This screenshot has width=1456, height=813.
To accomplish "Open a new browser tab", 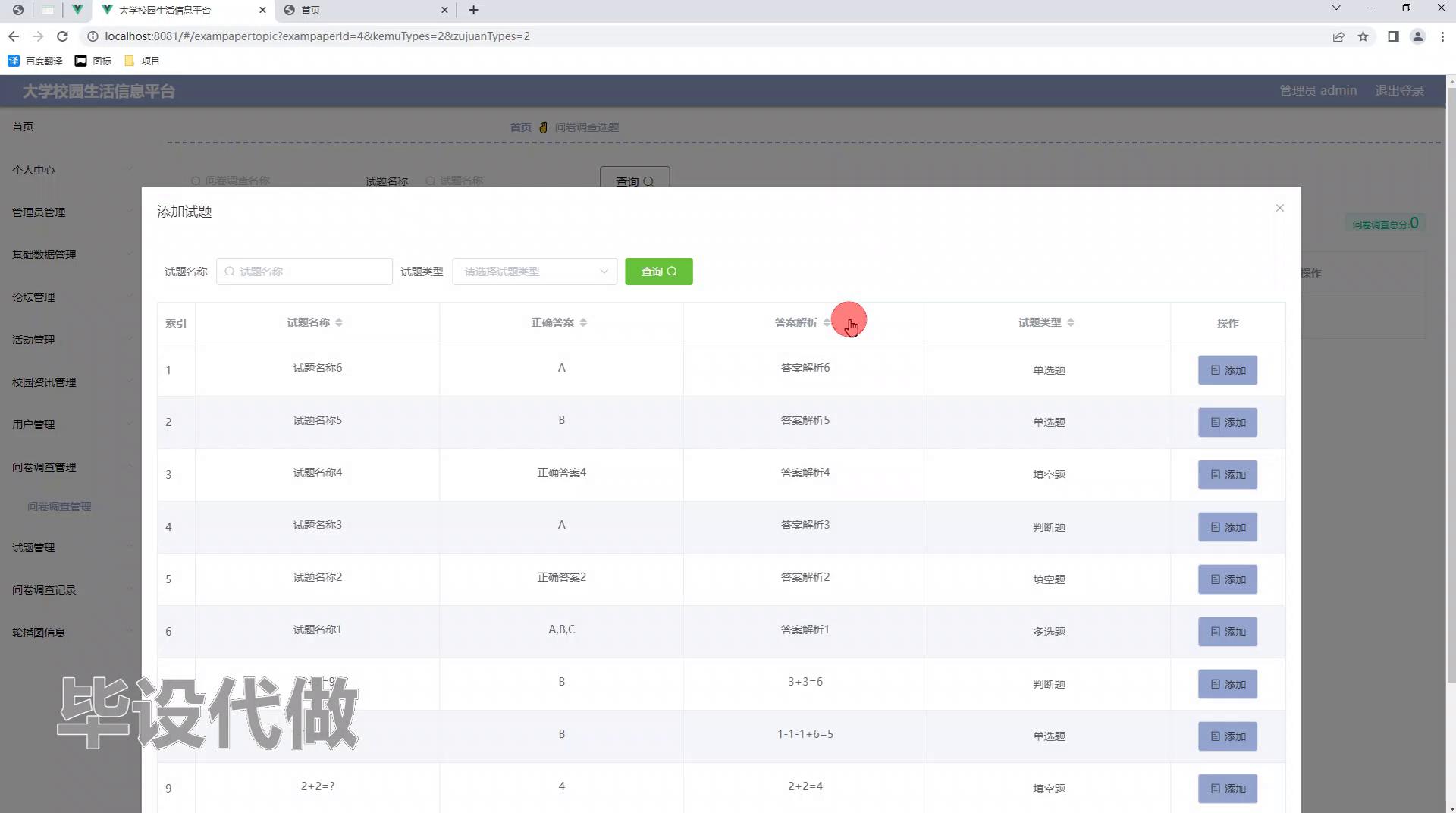I will [473, 10].
